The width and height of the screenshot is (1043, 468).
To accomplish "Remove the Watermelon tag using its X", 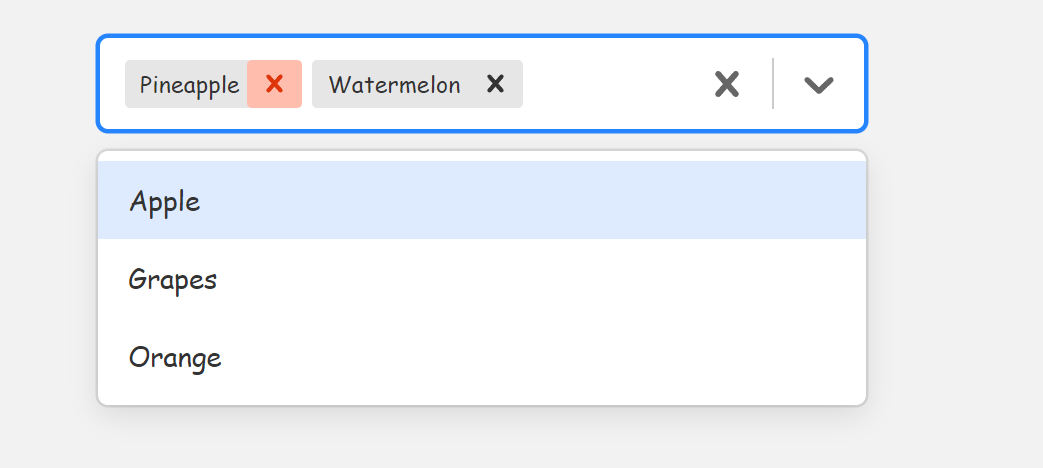I will (x=495, y=84).
